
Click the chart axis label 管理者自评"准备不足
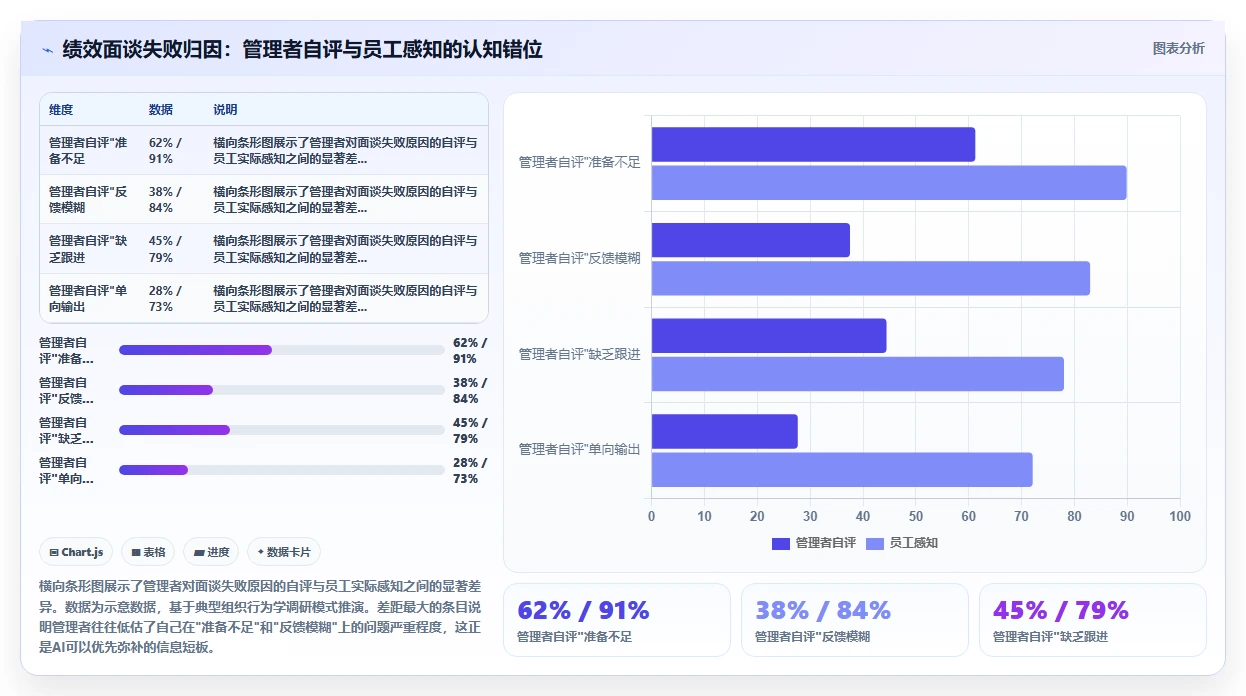point(579,162)
